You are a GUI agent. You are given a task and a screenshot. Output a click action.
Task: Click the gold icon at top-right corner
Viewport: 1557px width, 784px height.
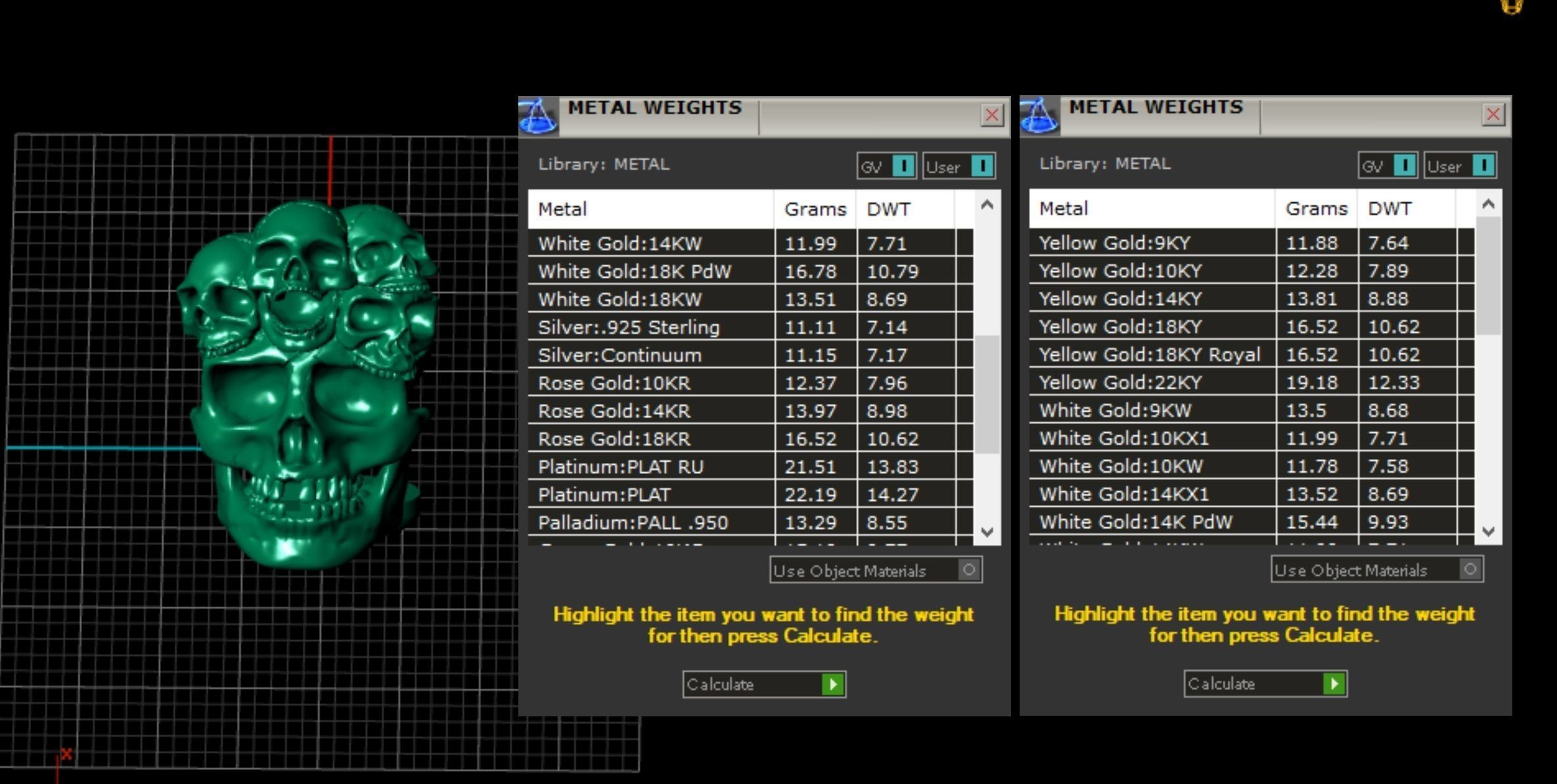coord(1512,7)
